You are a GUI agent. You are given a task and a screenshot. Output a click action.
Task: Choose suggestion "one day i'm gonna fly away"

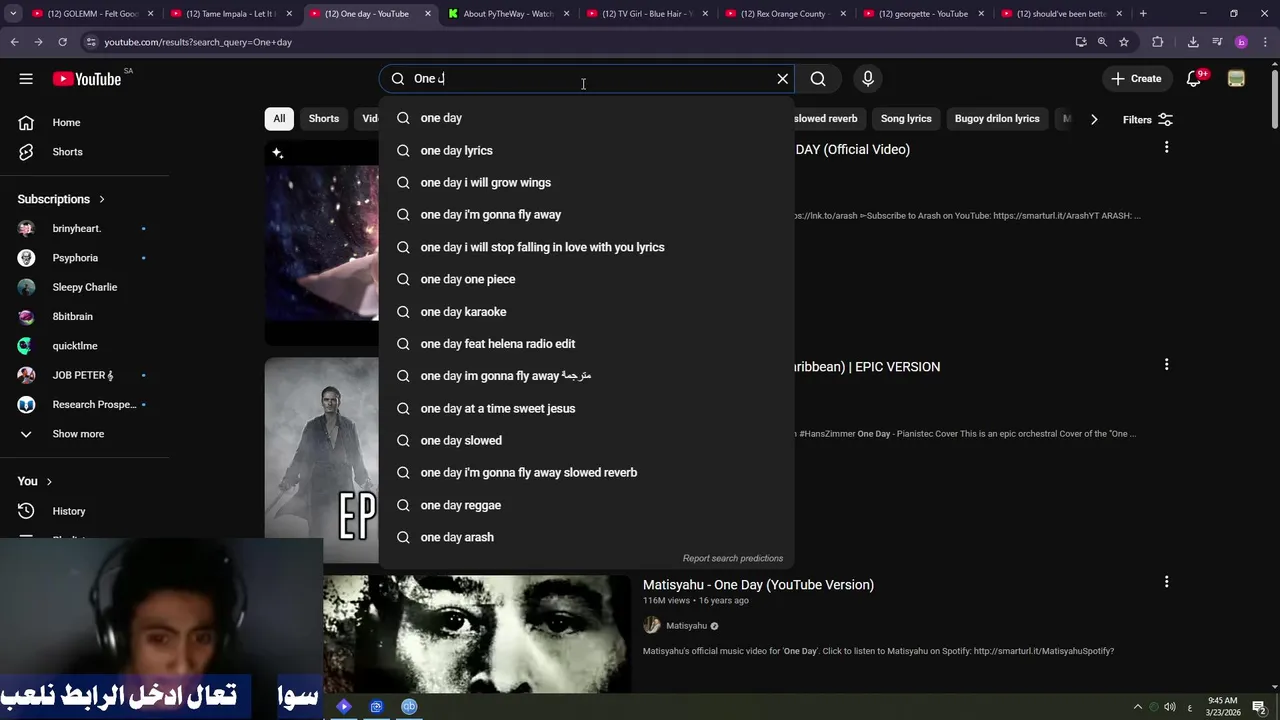pyautogui.click(x=587, y=214)
